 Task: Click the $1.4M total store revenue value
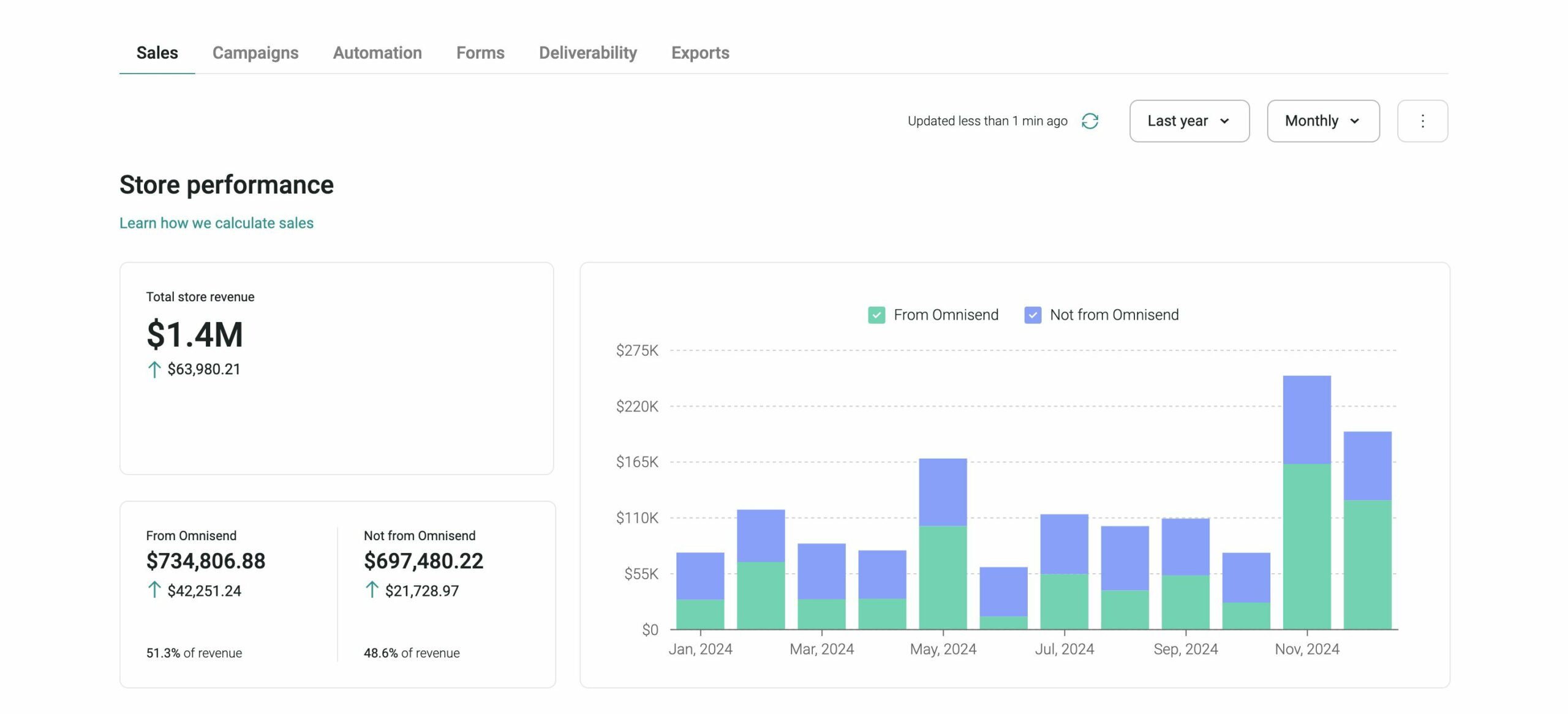coord(195,334)
